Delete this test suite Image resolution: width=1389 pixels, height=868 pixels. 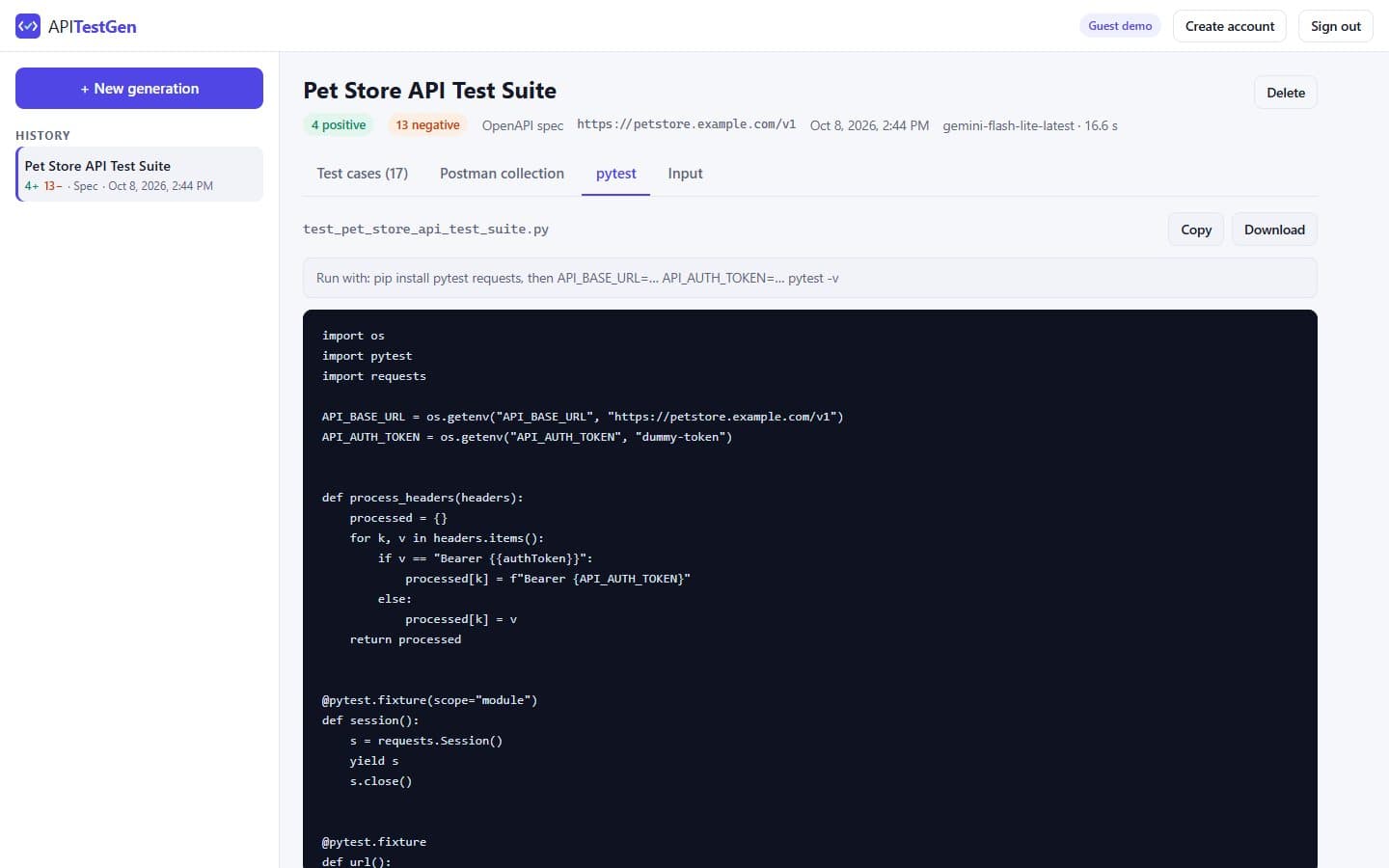[1286, 93]
